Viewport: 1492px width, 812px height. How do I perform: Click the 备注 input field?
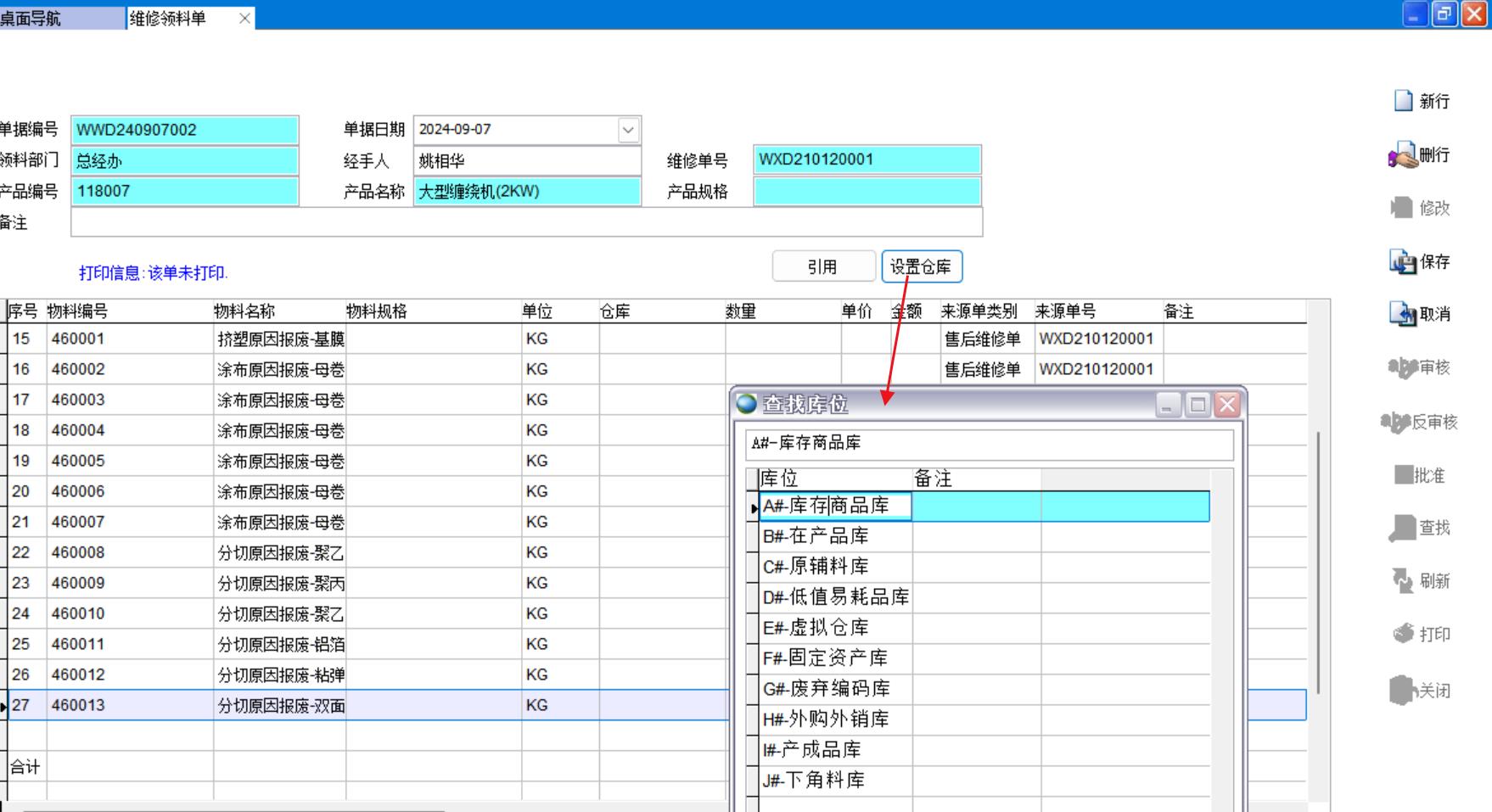pos(526,222)
